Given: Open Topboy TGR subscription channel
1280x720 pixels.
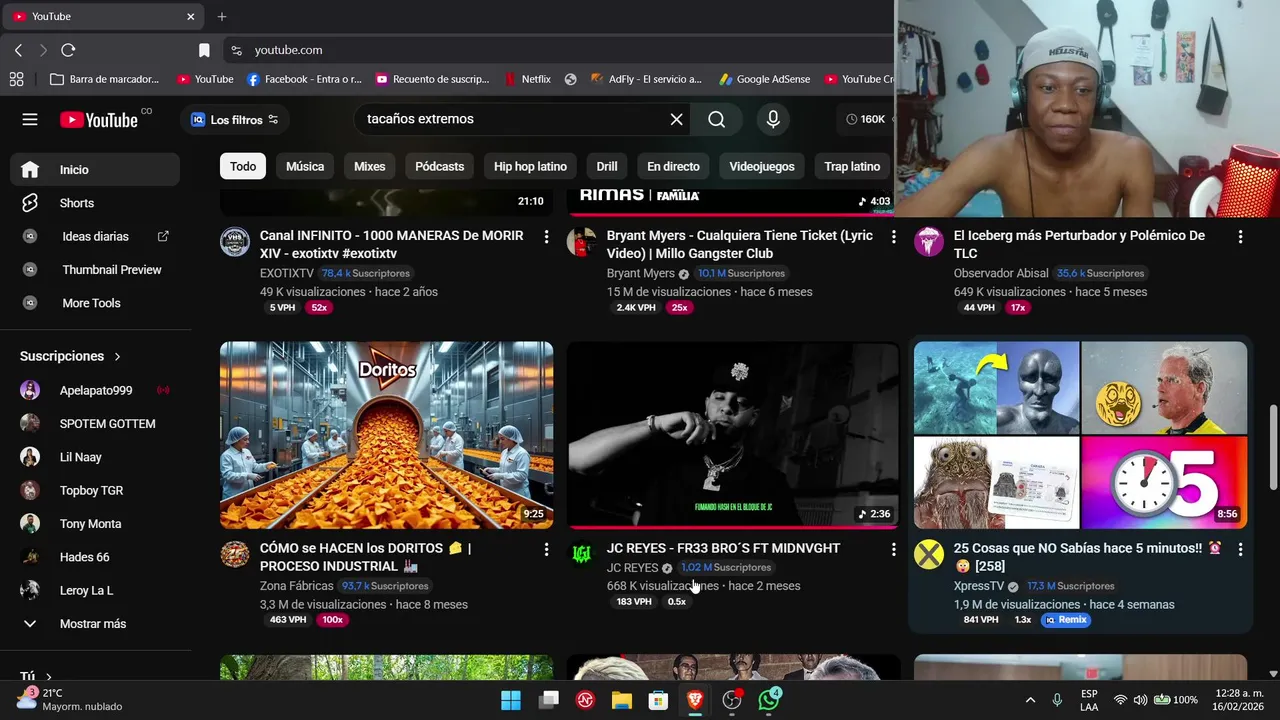Looking at the screenshot, I should (x=95, y=490).
